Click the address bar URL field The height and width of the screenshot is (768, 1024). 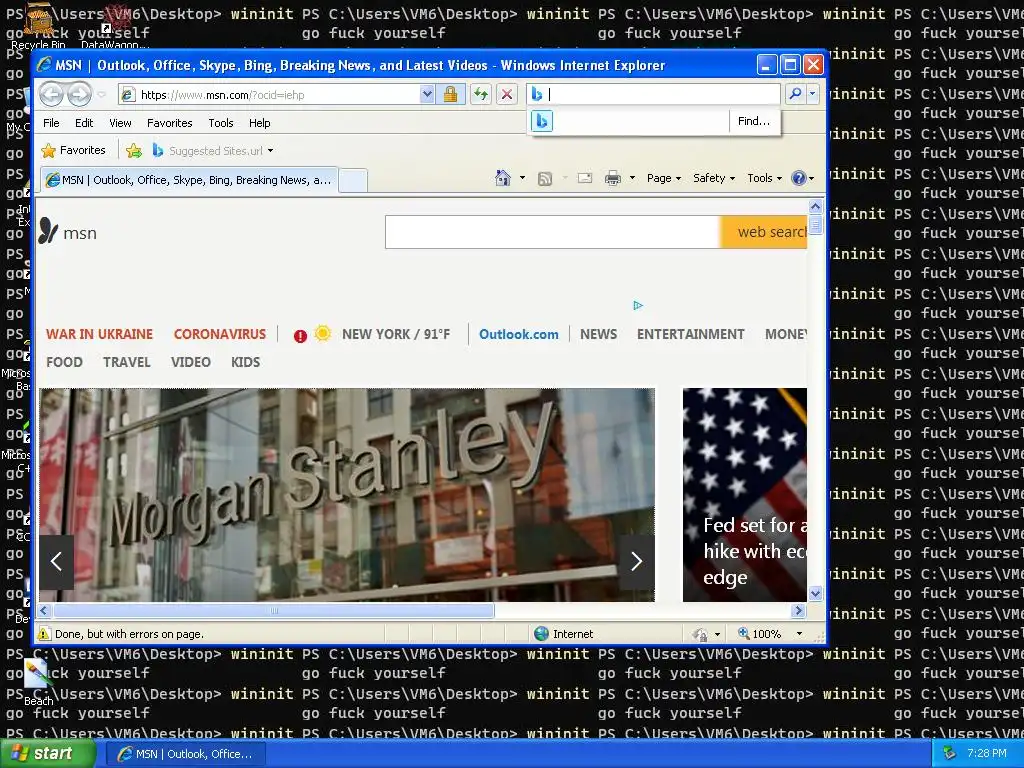pos(269,95)
